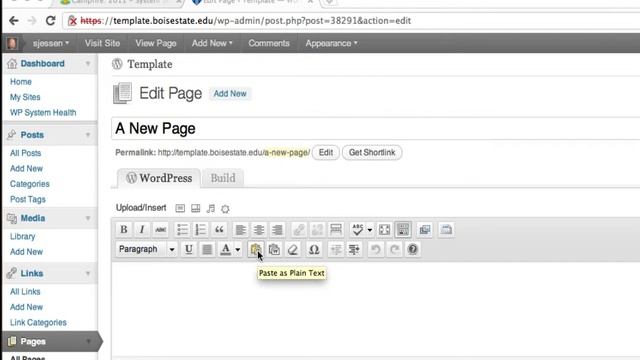
Task: Go back with browser back arrow
Action: [13, 20]
